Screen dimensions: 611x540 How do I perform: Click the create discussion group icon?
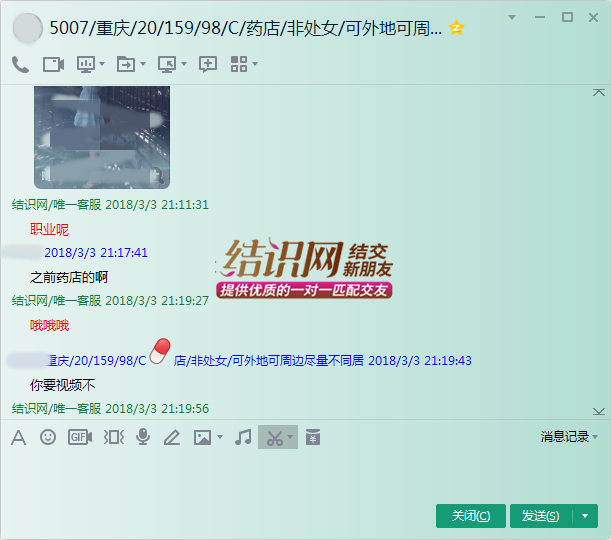pyautogui.click(x=208, y=64)
